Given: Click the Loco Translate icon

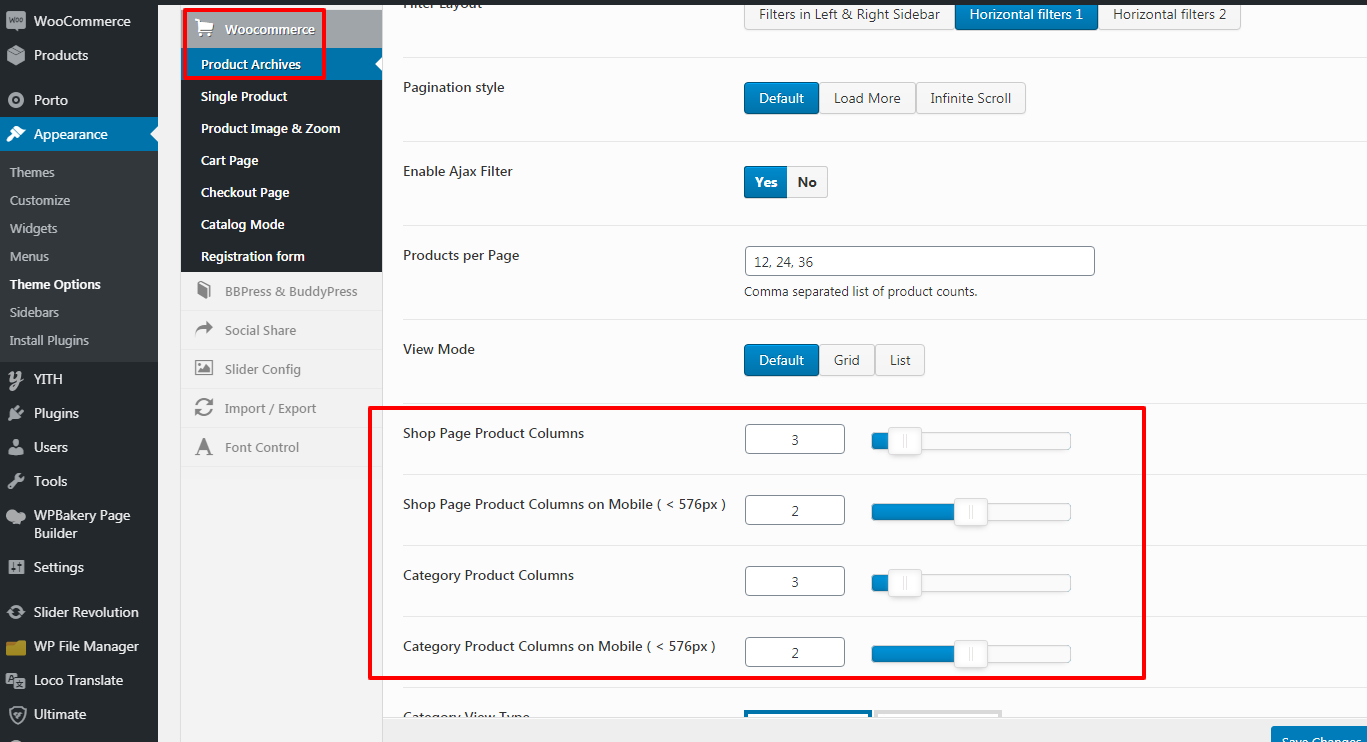Looking at the screenshot, I should 16,680.
